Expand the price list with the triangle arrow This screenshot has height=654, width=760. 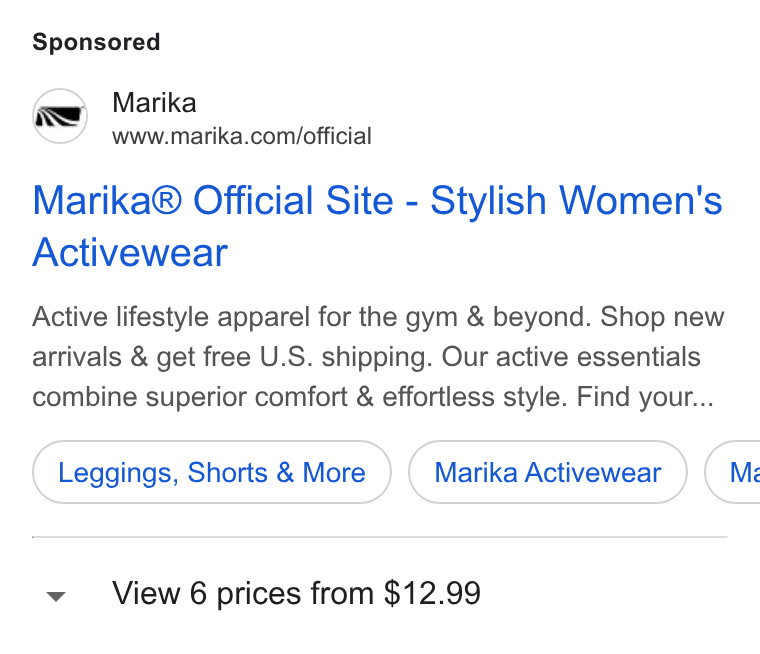56,596
